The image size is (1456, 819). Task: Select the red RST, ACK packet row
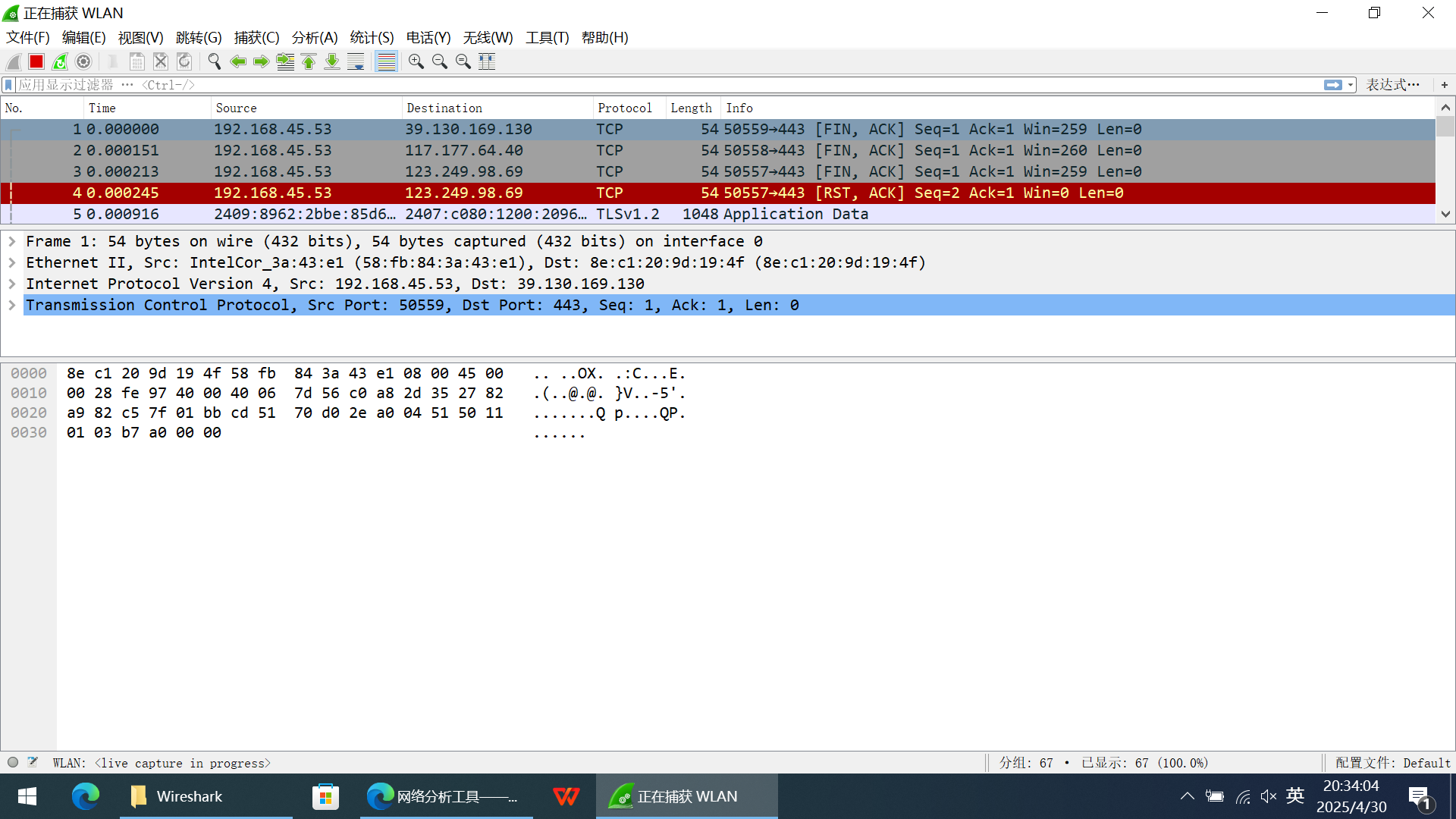531,193
